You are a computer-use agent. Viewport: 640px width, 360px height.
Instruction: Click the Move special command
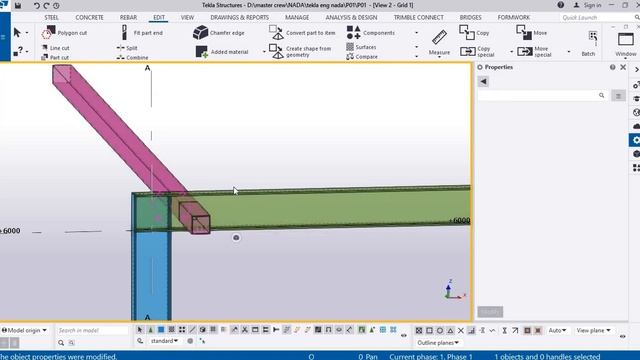tap(534, 51)
